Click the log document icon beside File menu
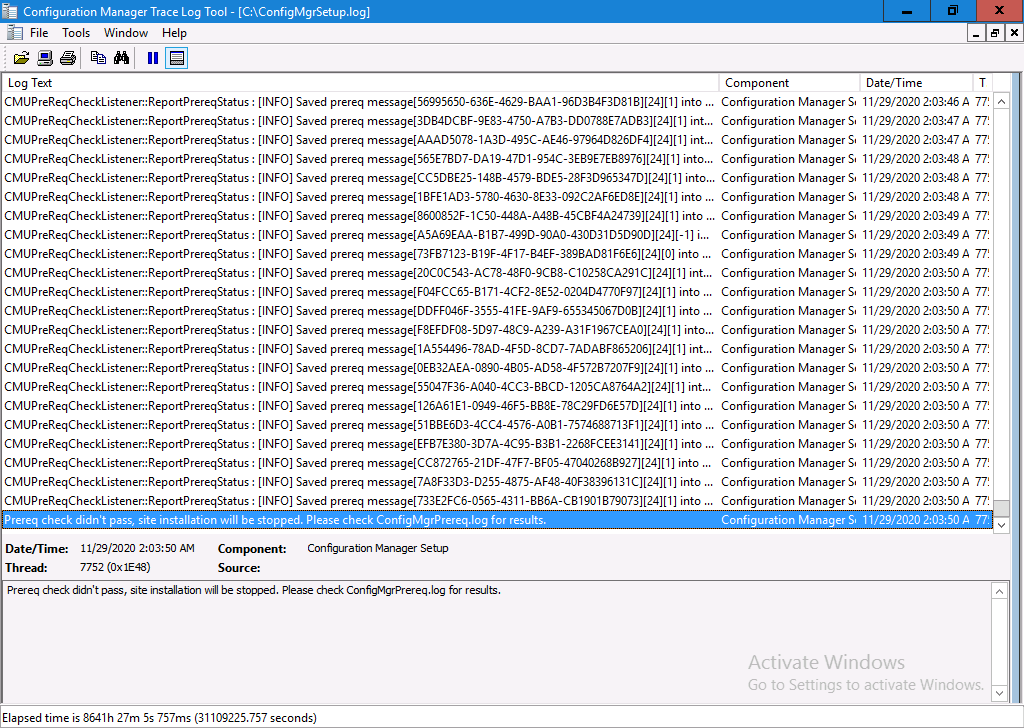Viewport: 1024px width, 728px height. 14,33
